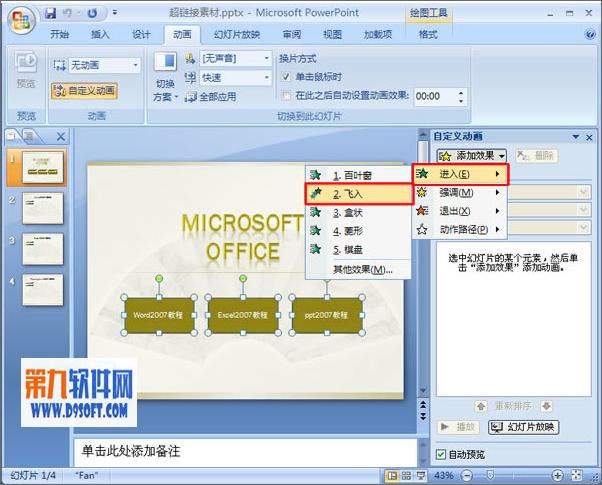Open the Office button menu

[x=21, y=20]
